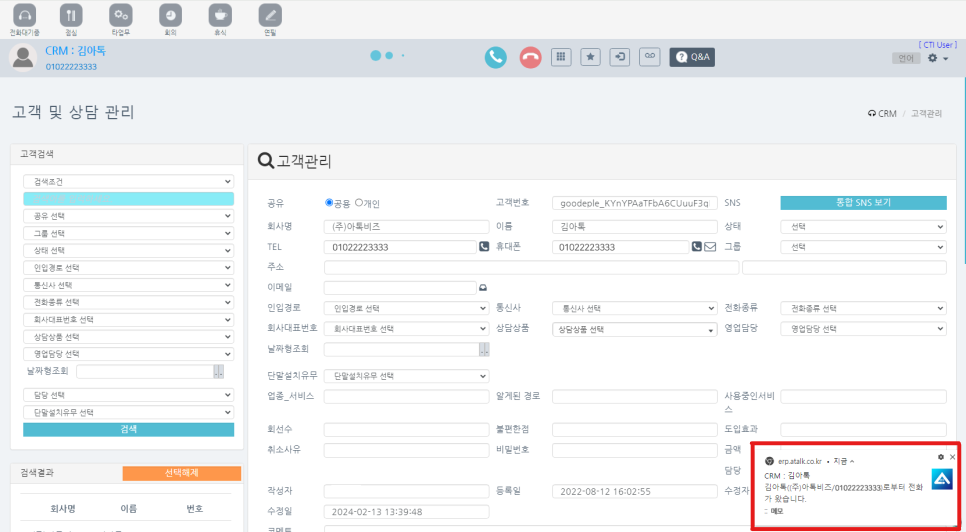
Task: Dial 휴대폰 number with its phone icon
Action: click(696, 247)
